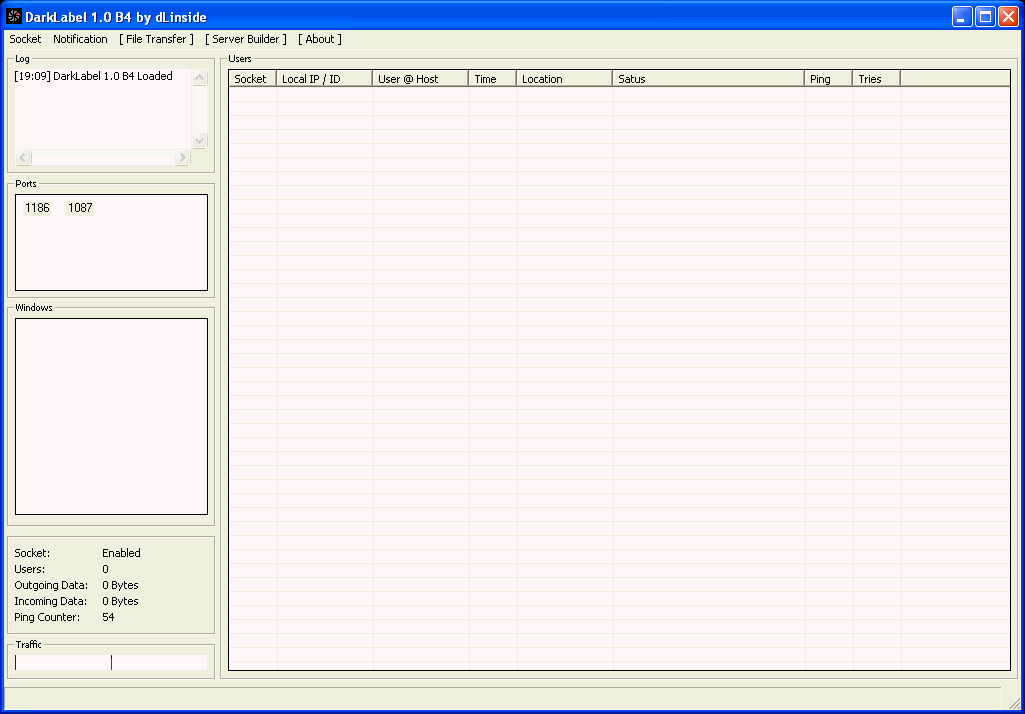Open the Notification menu
1025x714 pixels.
pos(80,39)
